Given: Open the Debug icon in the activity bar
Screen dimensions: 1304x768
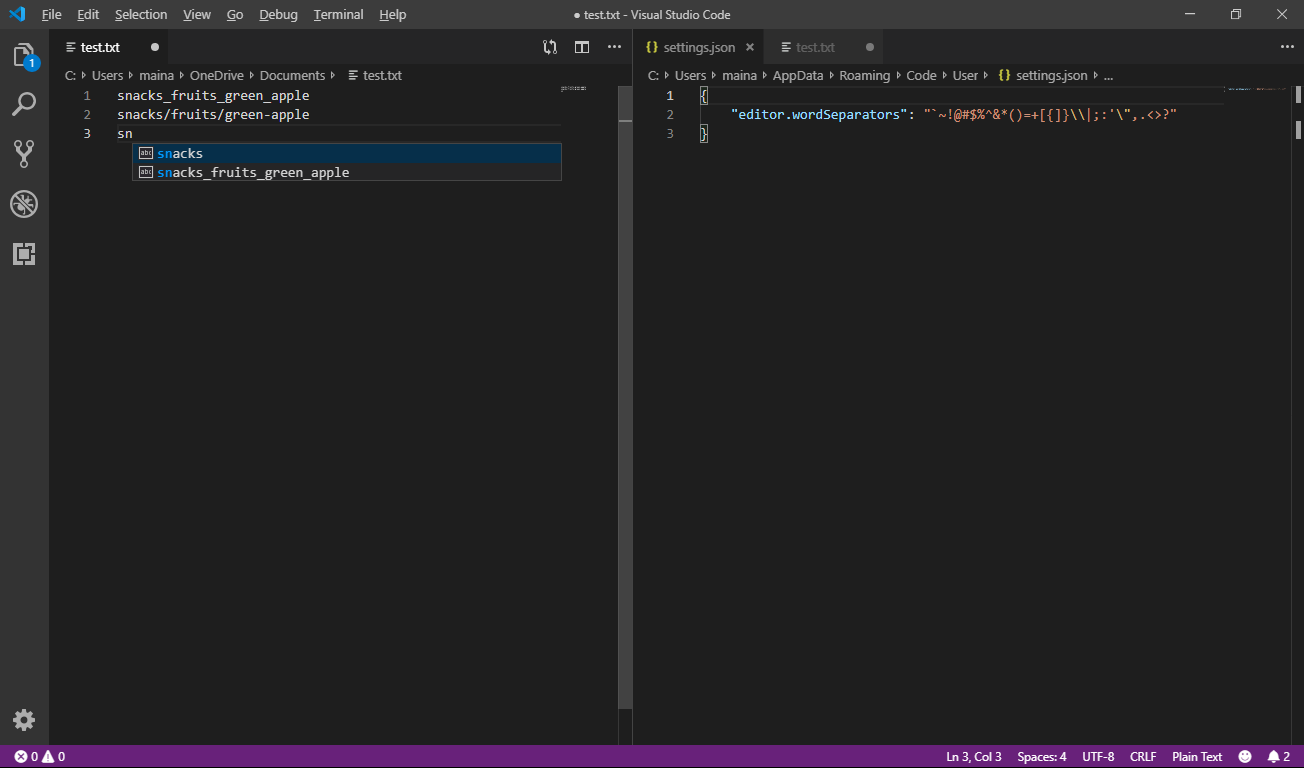Looking at the screenshot, I should 24,204.
